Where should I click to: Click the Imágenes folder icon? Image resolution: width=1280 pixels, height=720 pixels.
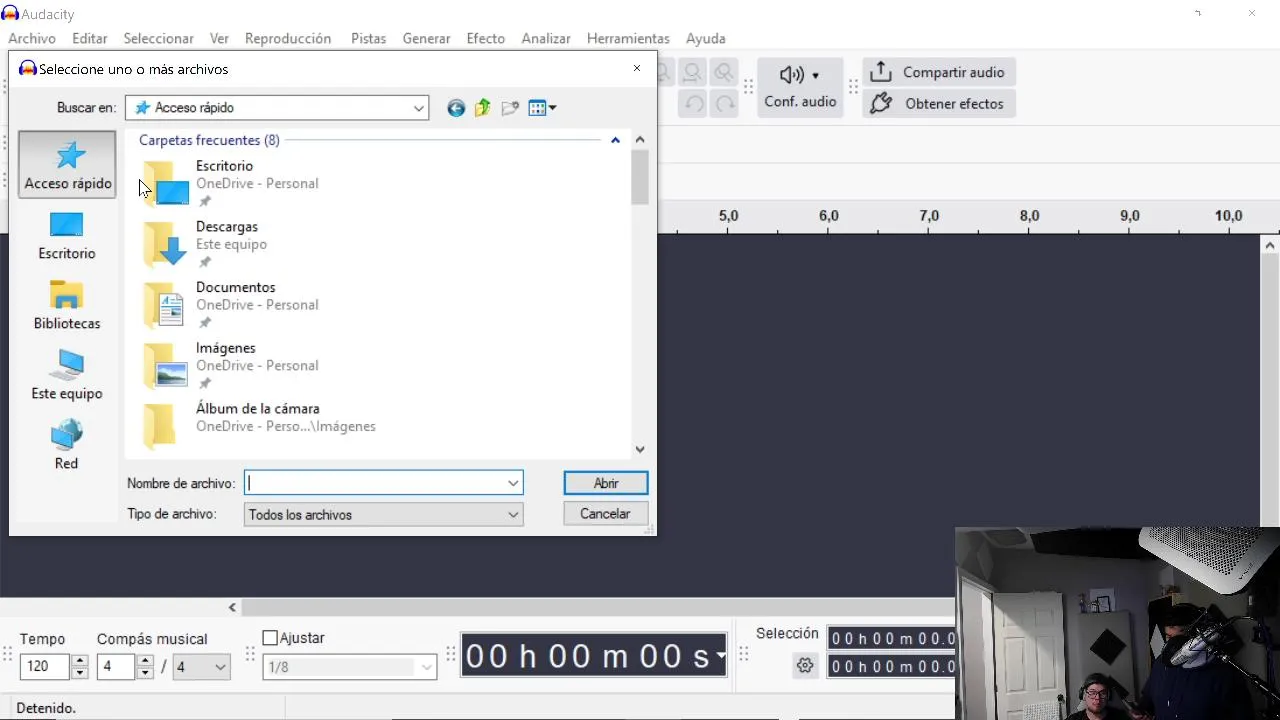coord(165,366)
